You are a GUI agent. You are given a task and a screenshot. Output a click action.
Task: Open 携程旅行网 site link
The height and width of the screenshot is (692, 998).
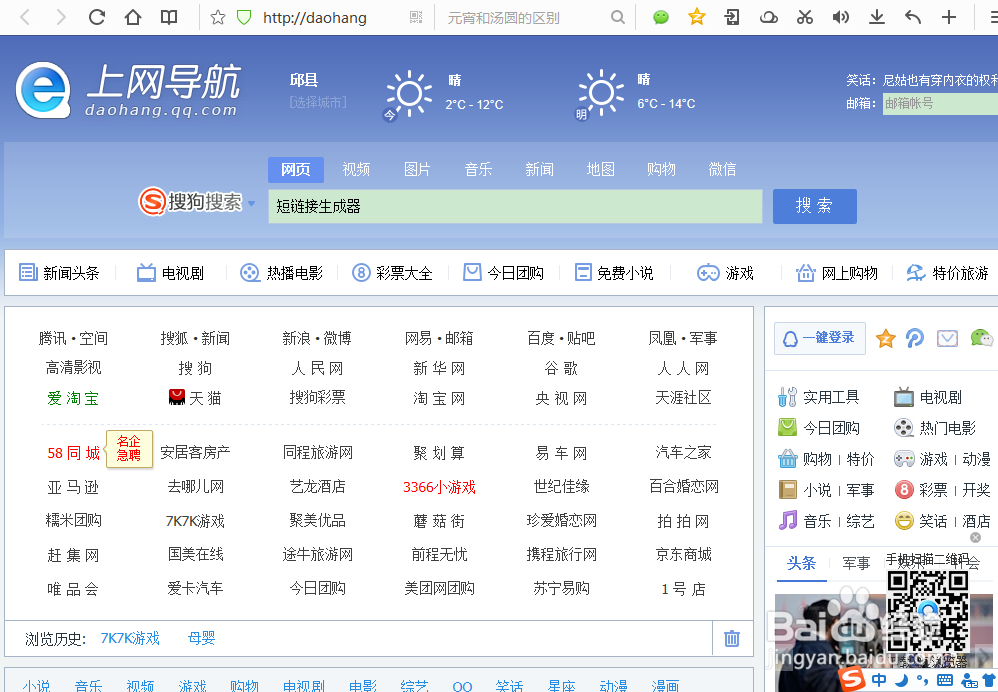pyautogui.click(x=561, y=554)
